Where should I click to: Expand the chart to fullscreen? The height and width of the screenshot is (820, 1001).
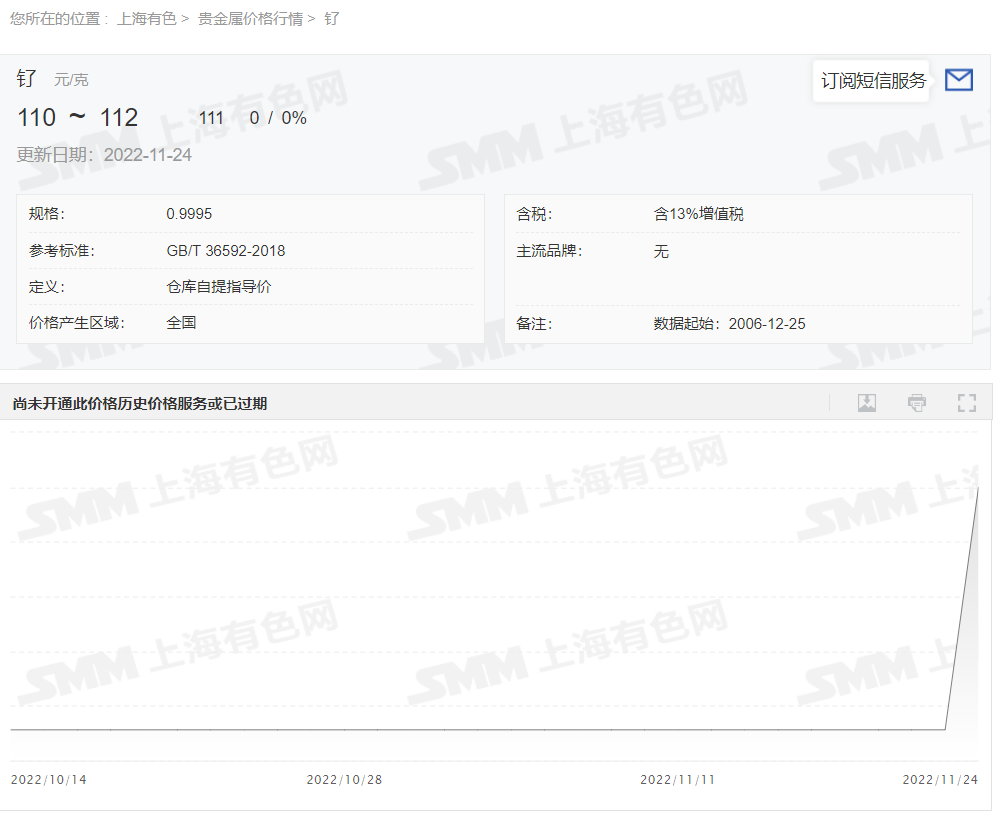(966, 403)
